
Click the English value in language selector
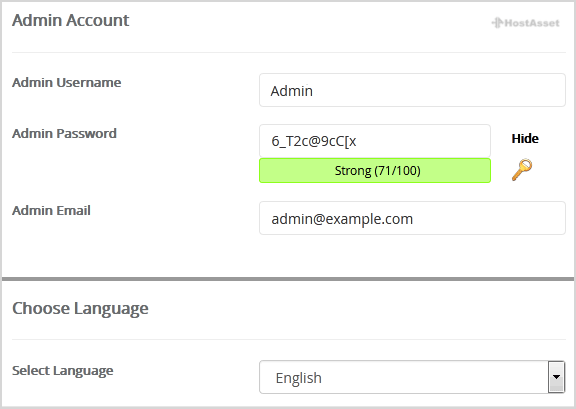299,378
